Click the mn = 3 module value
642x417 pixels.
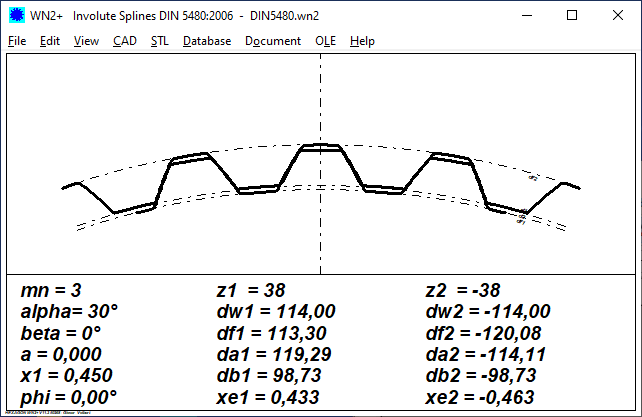tap(51, 290)
